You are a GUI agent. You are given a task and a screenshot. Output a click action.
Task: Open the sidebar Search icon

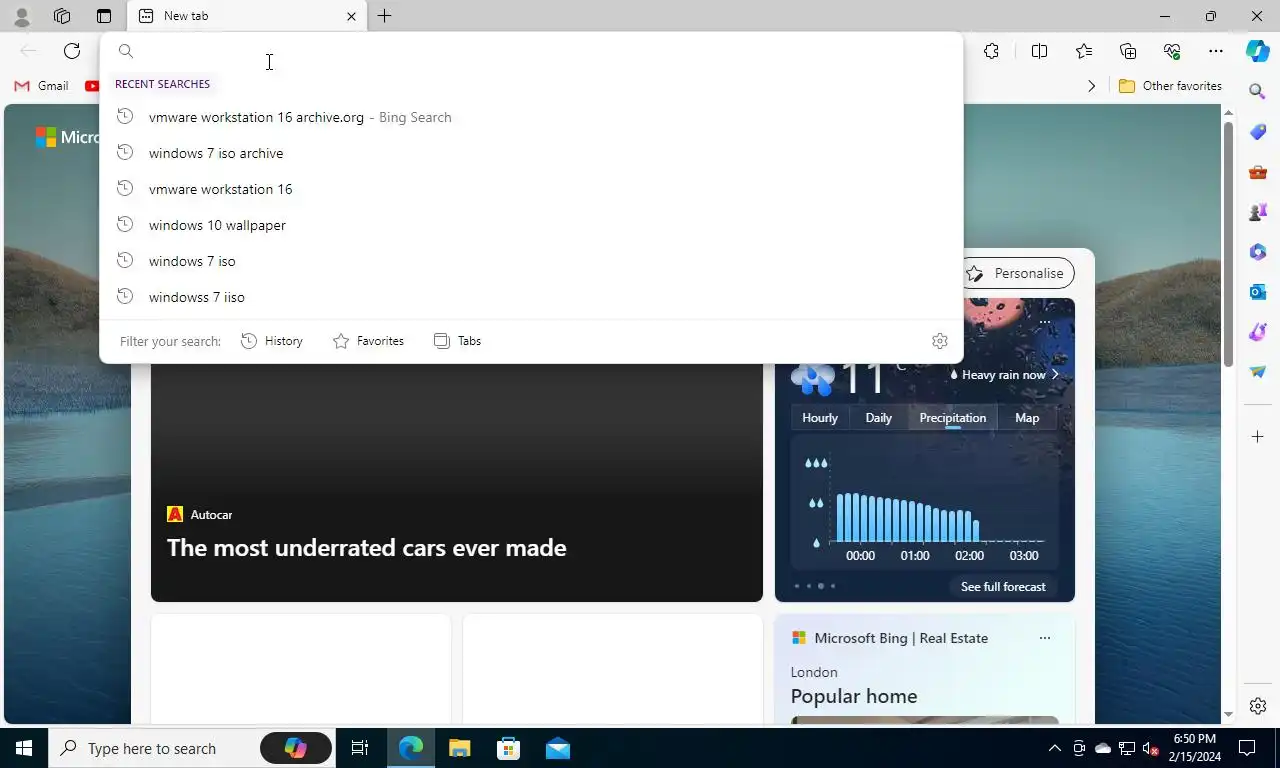coord(1258,91)
